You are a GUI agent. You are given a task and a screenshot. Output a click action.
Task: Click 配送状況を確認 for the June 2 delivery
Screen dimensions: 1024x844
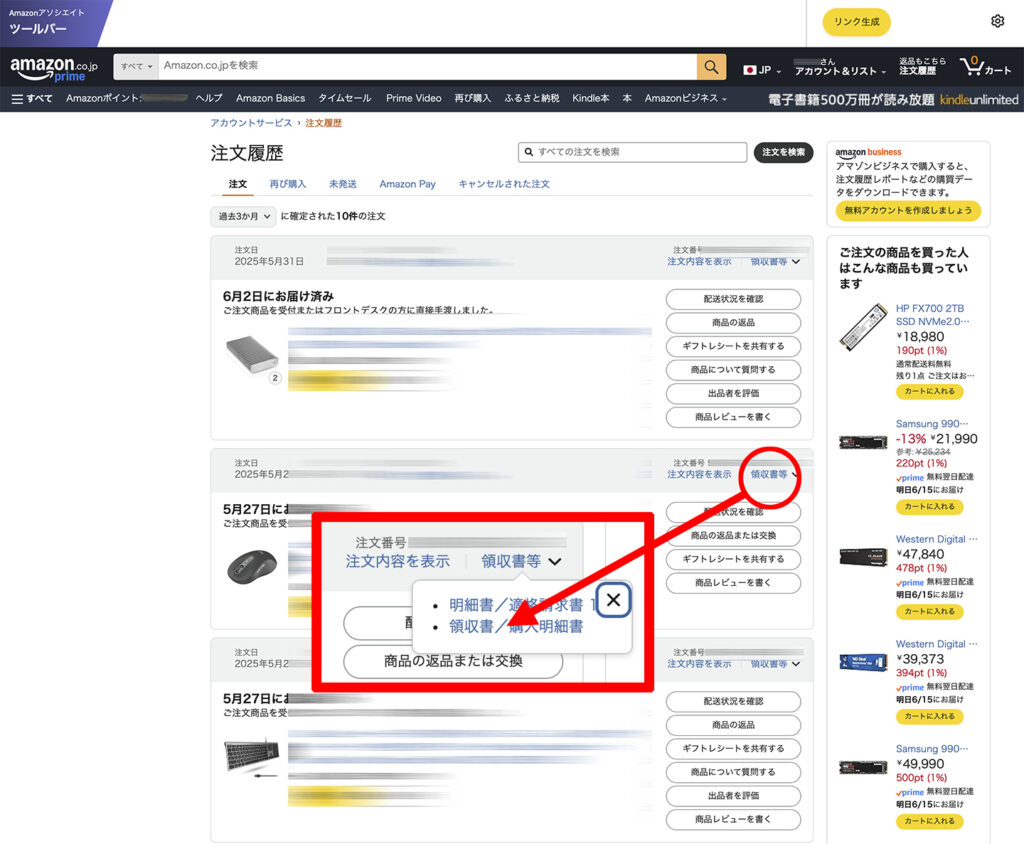pyautogui.click(x=733, y=299)
